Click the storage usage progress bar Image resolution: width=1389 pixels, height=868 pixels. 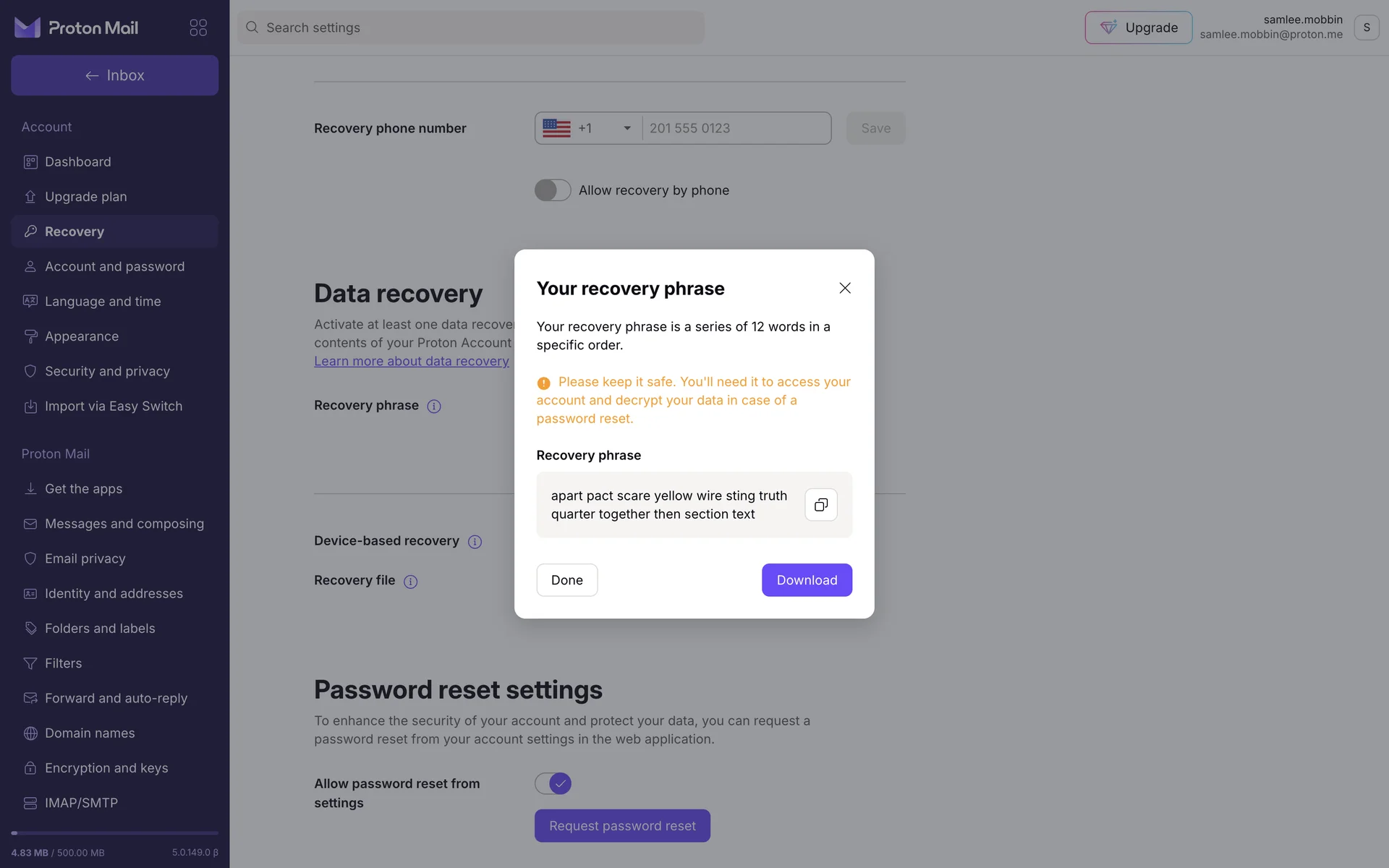click(114, 833)
